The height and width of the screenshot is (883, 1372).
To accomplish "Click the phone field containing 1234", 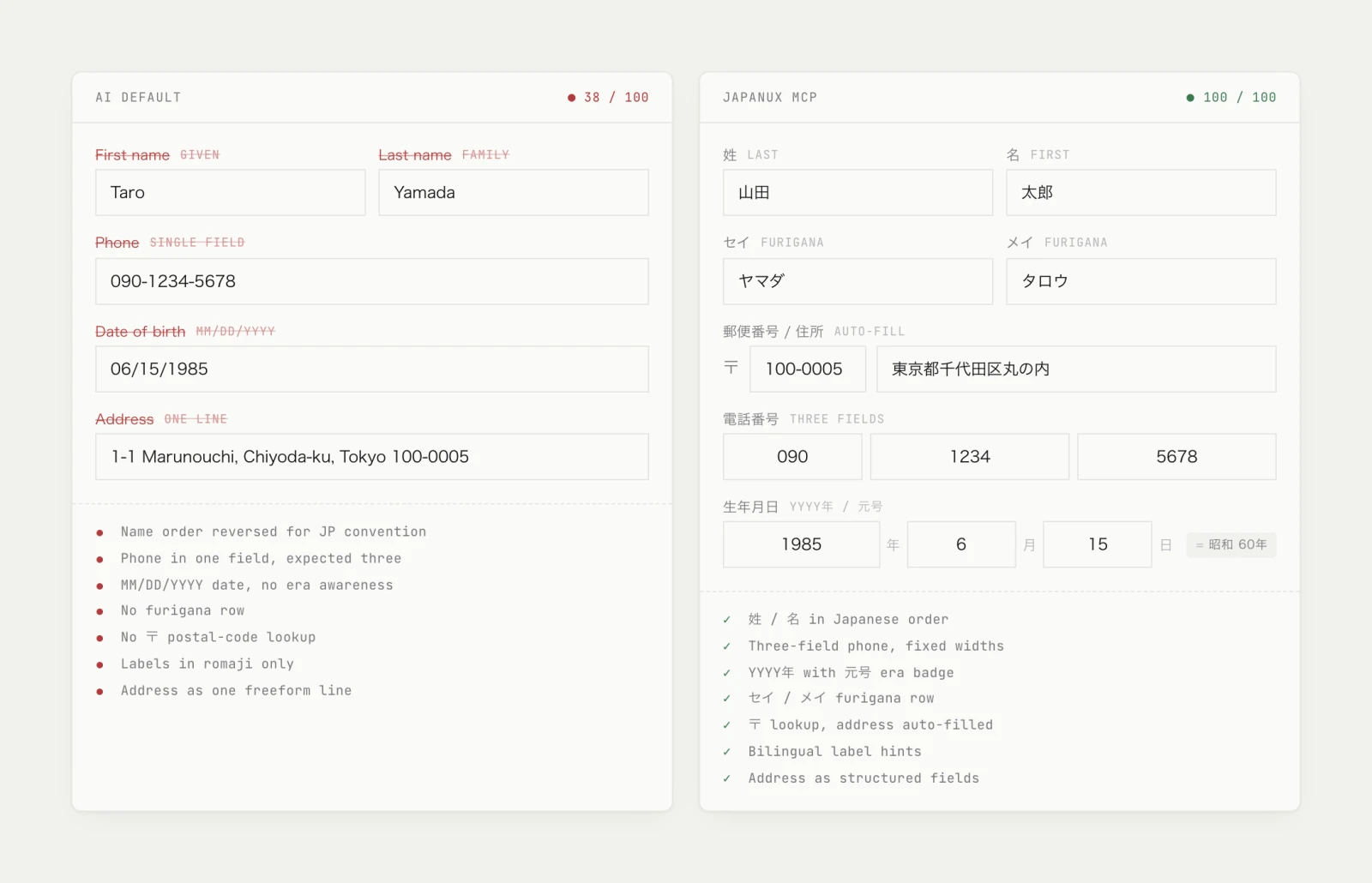I will pyautogui.click(x=970, y=457).
